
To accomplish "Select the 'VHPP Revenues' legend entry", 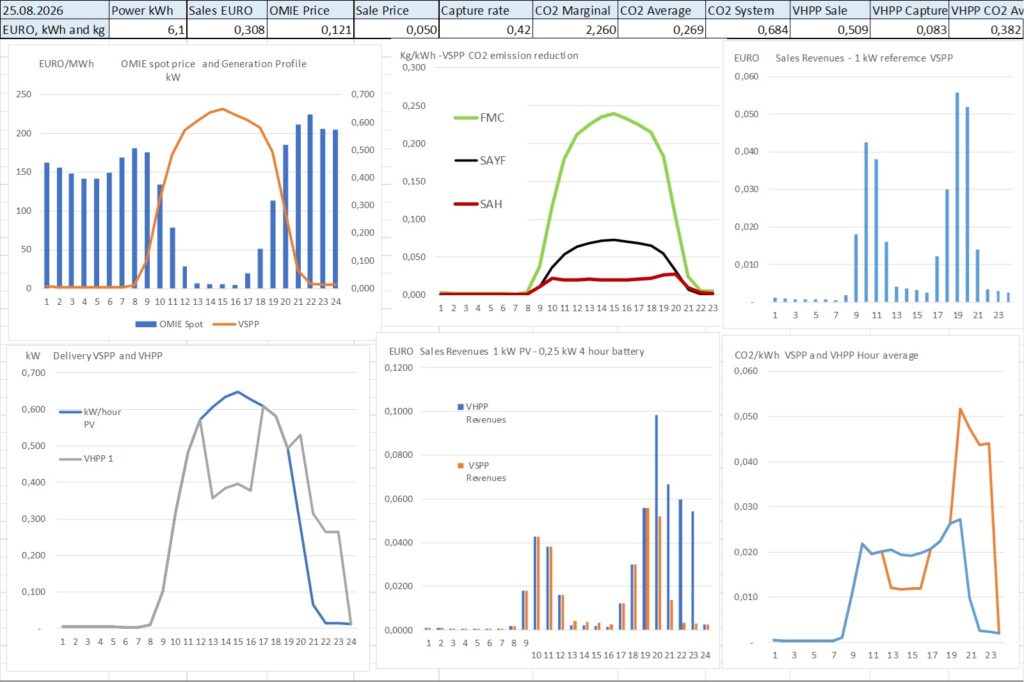I will (x=481, y=413).
